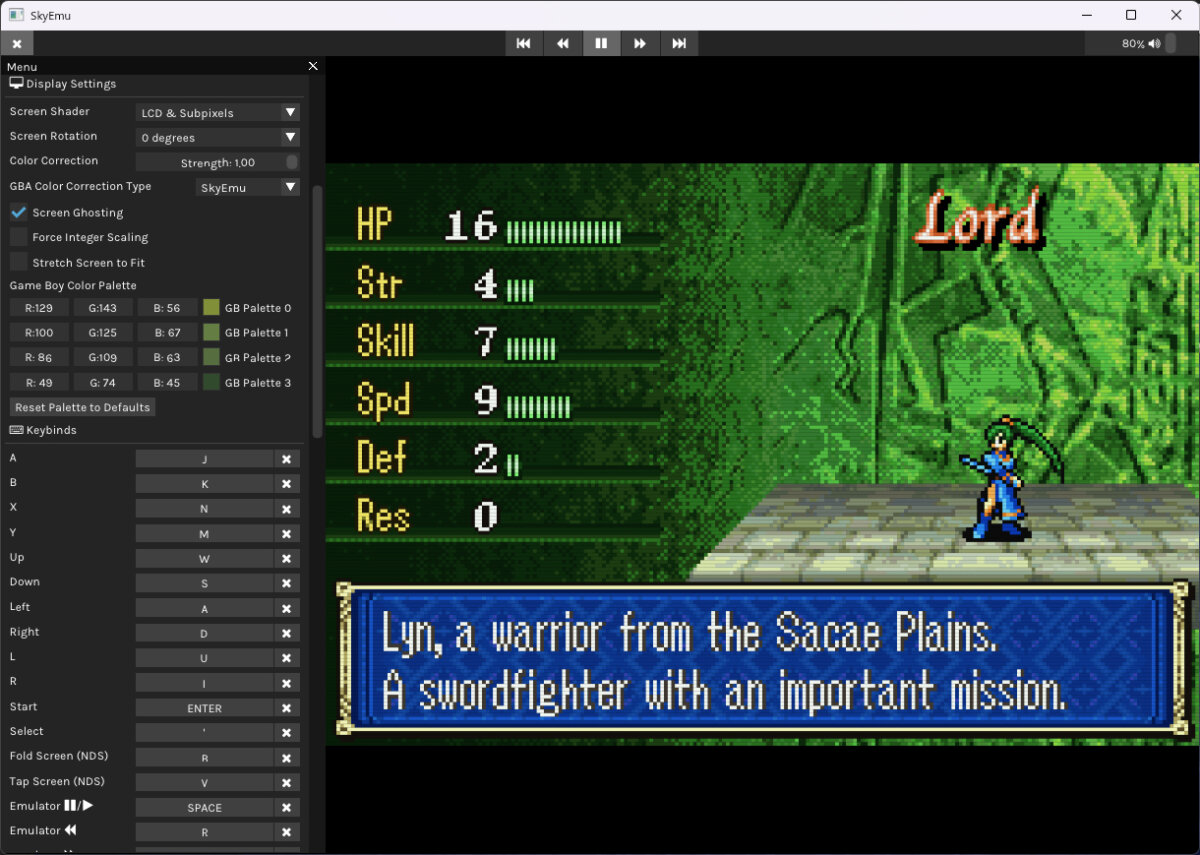Click the G:125 field of GB Palette 1

click(103, 333)
